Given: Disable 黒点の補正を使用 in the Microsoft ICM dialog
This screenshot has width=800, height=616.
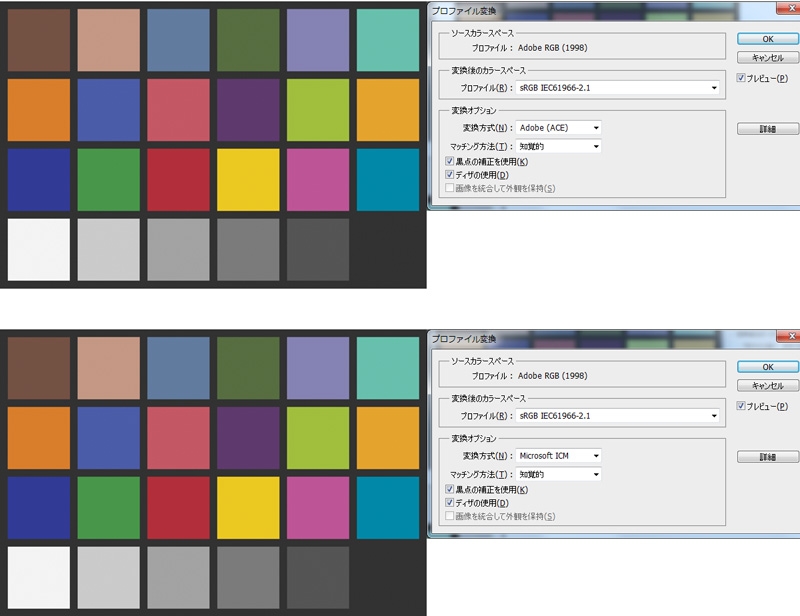Looking at the screenshot, I should [449, 489].
